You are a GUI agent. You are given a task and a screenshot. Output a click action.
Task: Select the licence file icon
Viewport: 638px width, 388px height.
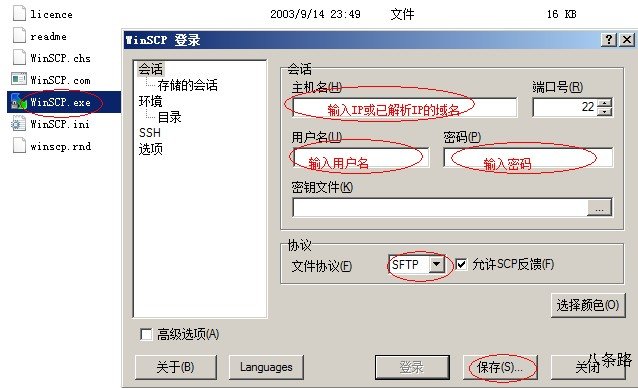click(19, 13)
